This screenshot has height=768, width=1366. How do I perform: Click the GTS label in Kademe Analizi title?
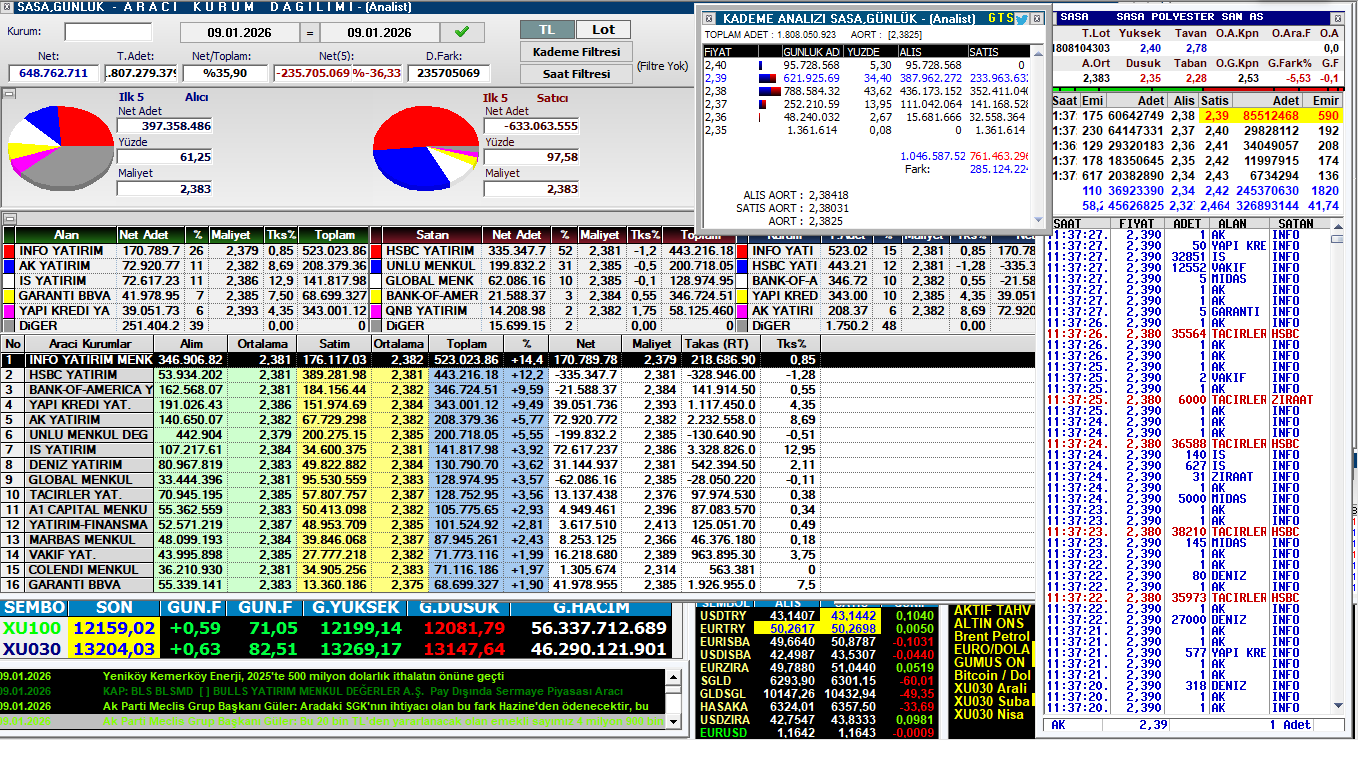coord(999,18)
